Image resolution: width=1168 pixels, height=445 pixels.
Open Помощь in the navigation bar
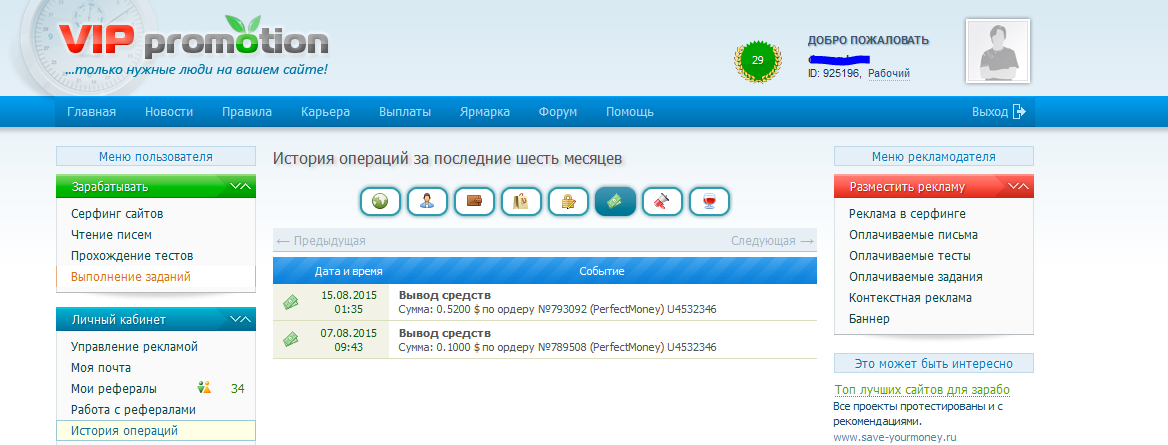click(x=629, y=112)
